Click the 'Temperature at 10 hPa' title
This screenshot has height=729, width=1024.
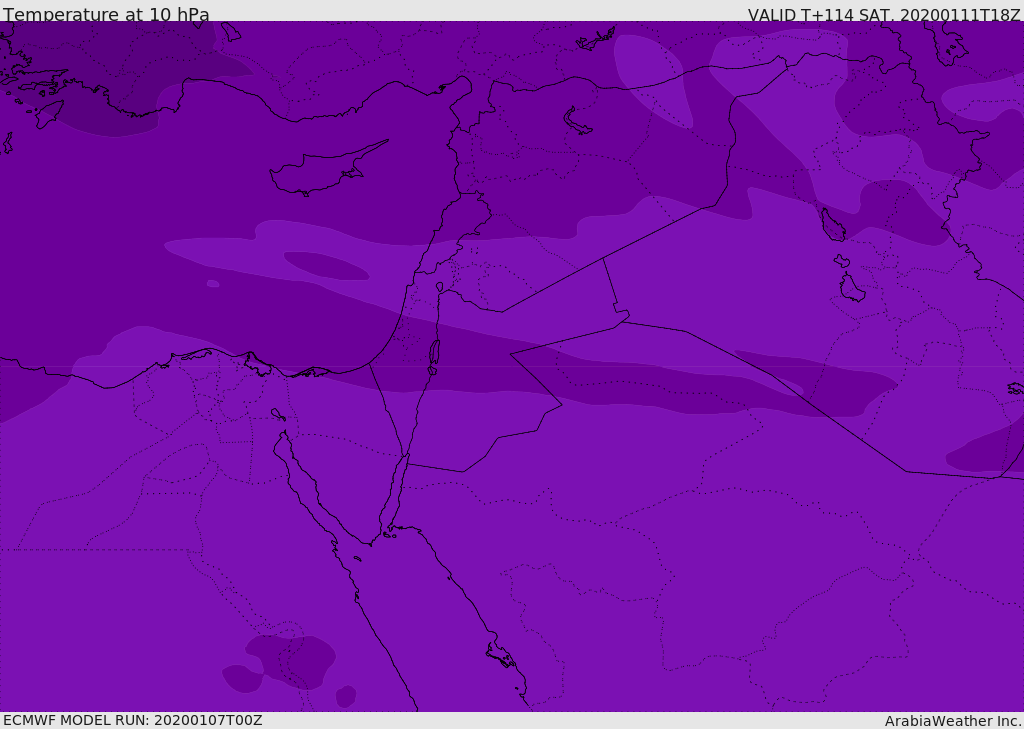106,14
